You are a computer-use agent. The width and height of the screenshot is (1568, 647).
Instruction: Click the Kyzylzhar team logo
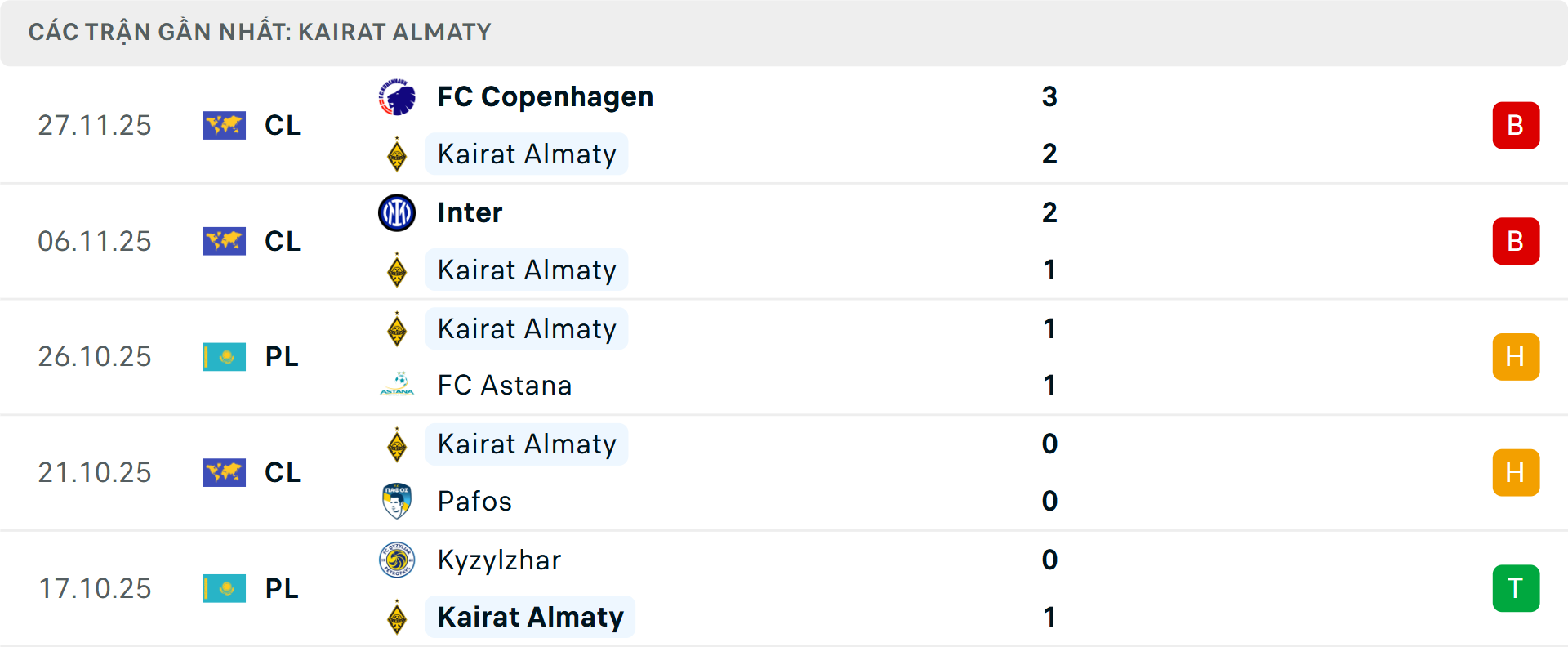(397, 560)
